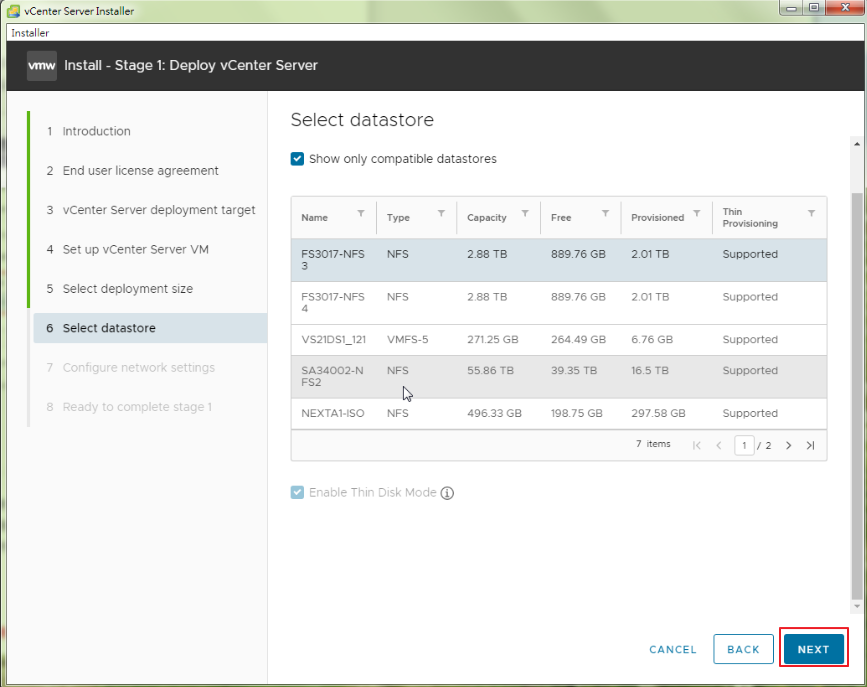Click the VMFS-5 type cell
The width and height of the screenshot is (867, 687).
pyautogui.click(x=408, y=340)
